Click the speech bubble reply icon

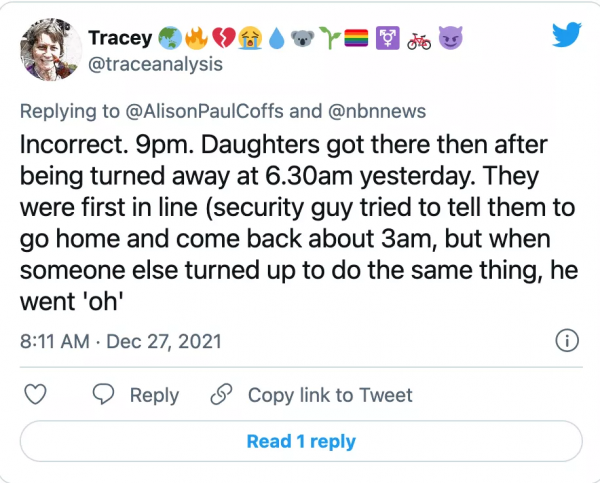(103, 395)
